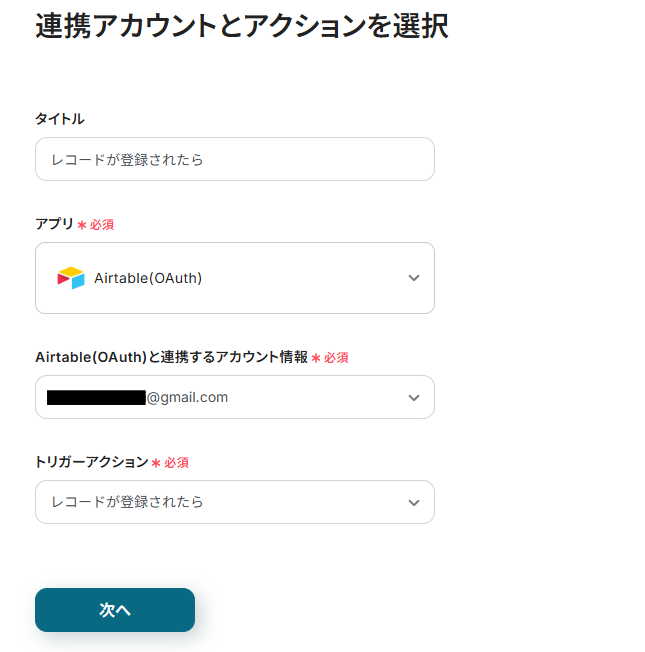Click the blacked-out part of the email
Screen dimensions: 645x652
pos(96,397)
